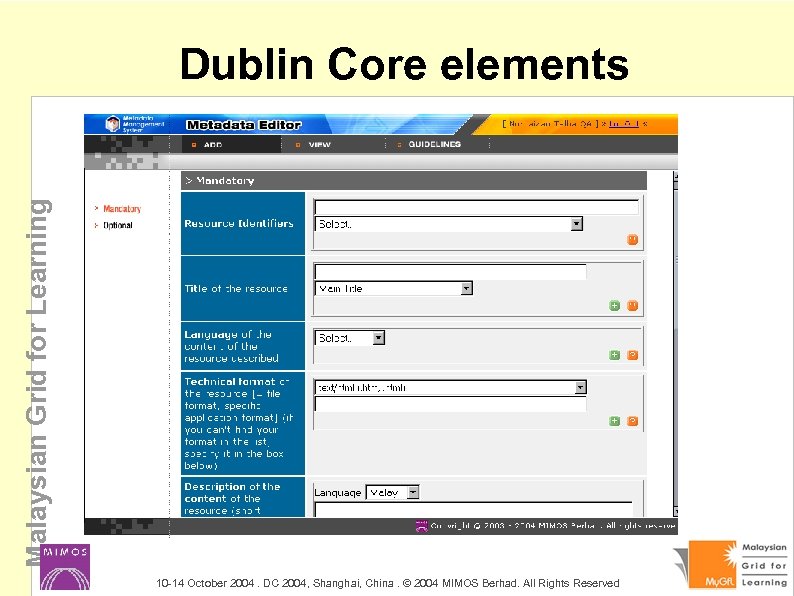Click the orange remove icon in Title row

(x=632, y=305)
